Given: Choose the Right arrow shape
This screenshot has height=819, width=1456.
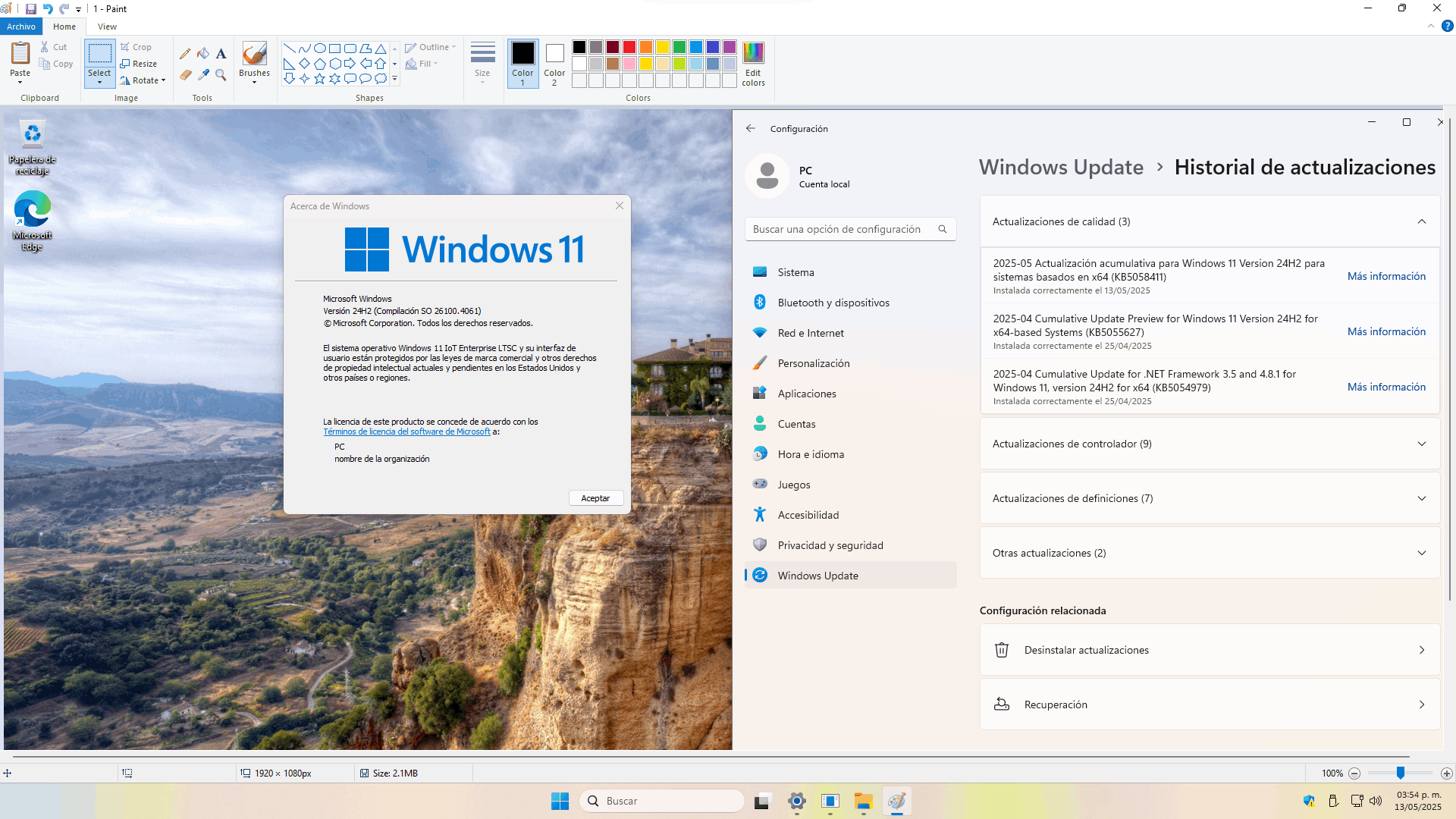Looking at the screenshot, I should point(350,64).
